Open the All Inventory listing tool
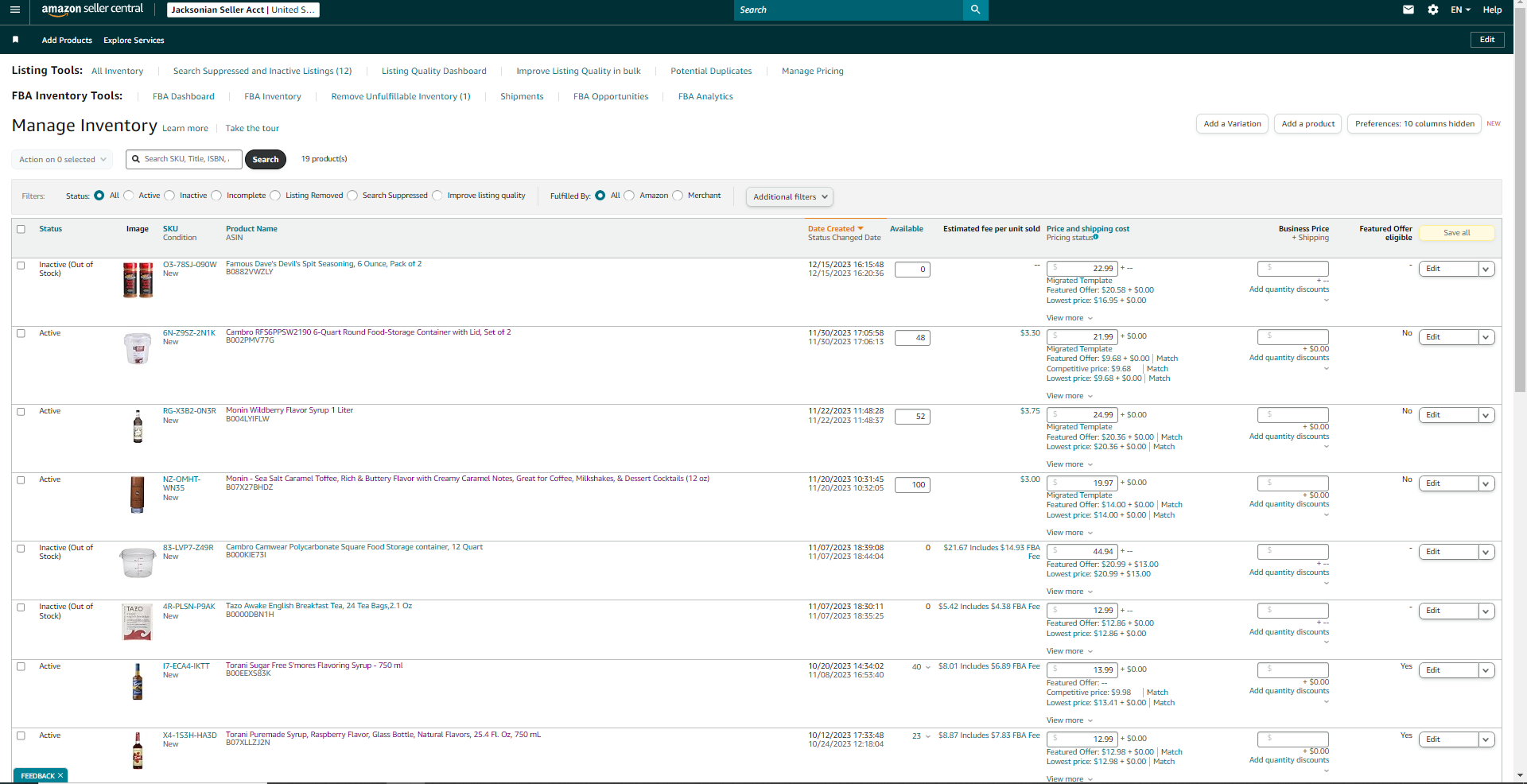1527x784 pixels. [x=118, y=71]
